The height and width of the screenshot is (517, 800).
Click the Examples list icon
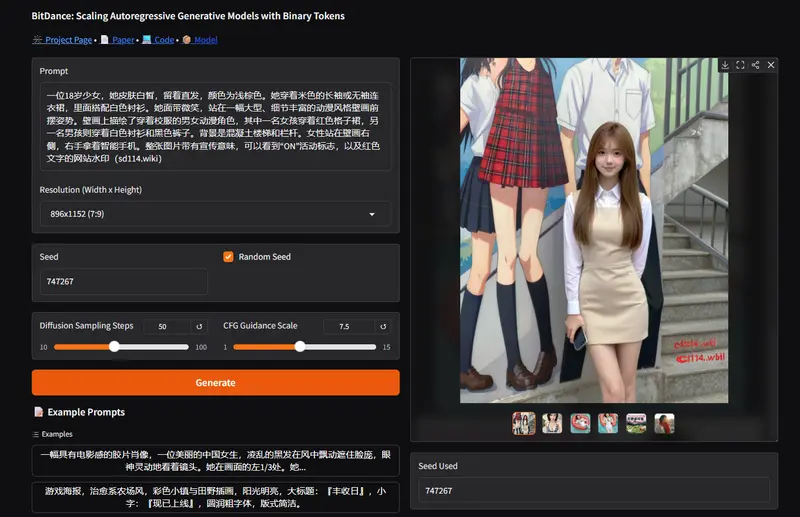click(x=36, y=434)
